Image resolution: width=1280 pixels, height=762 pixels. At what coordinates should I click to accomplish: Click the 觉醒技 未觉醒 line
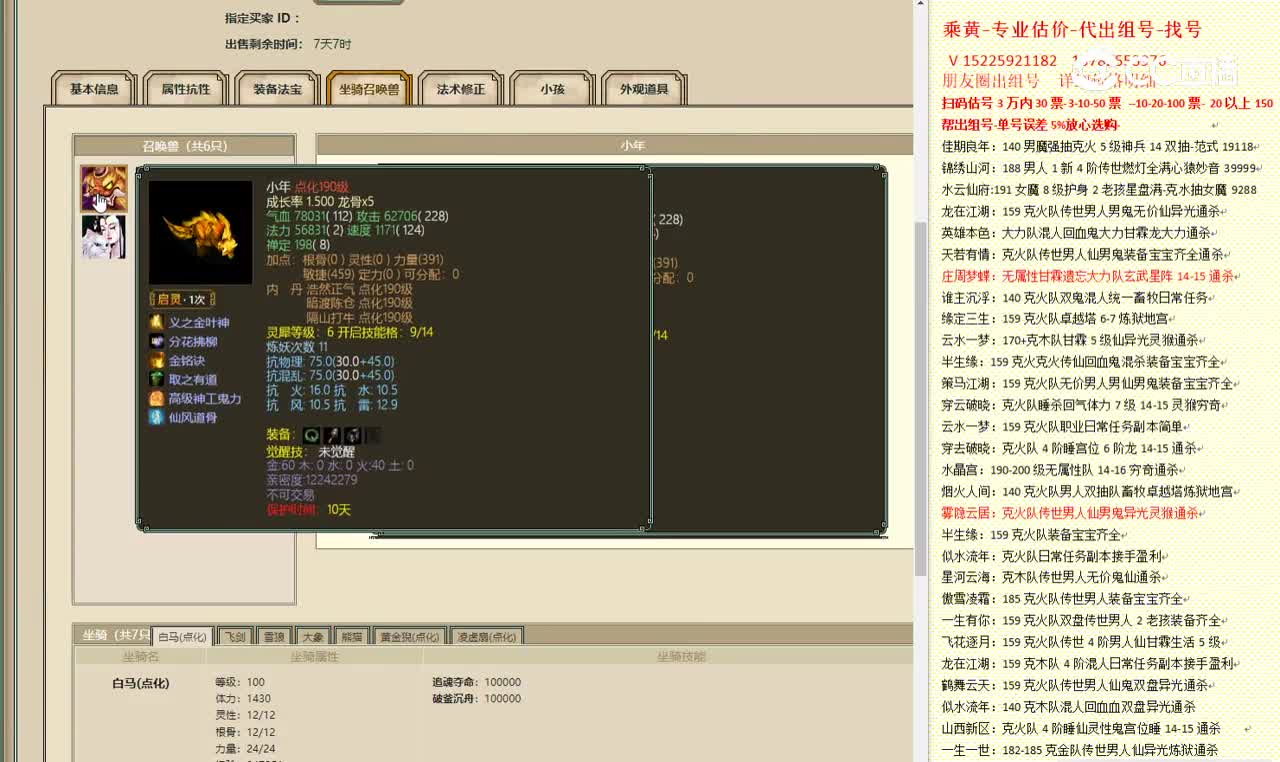310,451
